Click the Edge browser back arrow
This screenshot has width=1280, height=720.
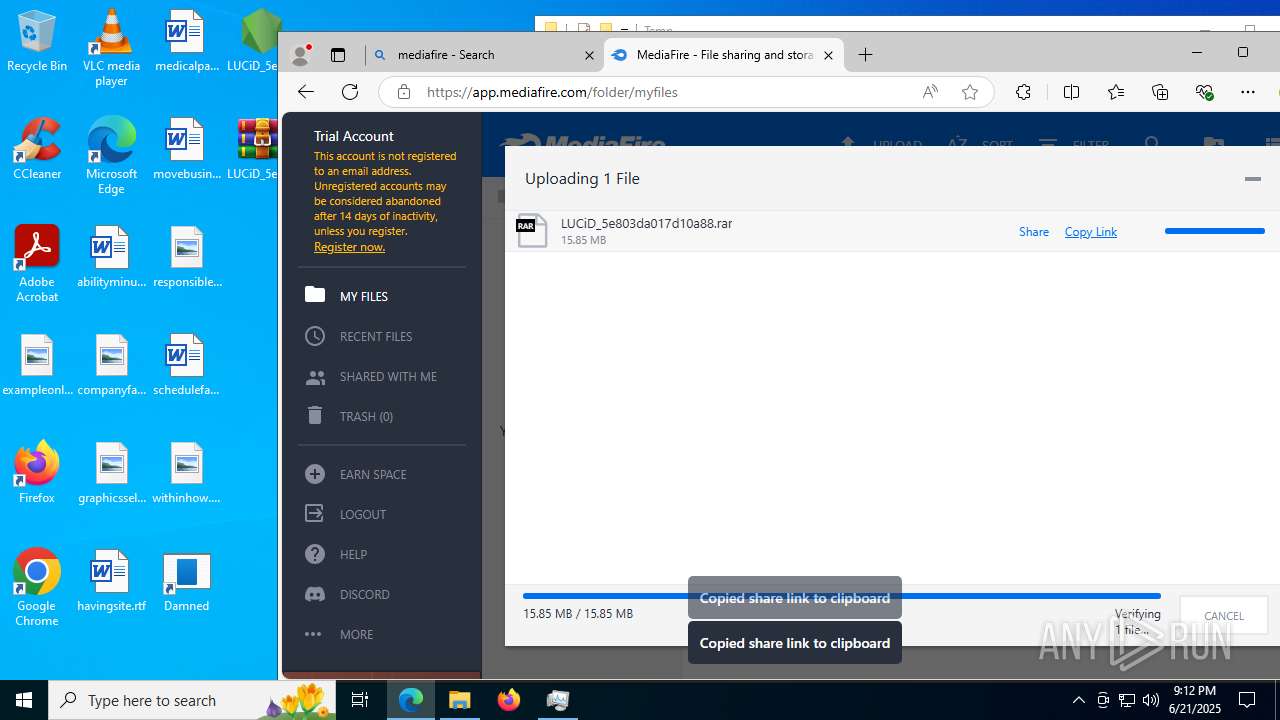[306, 92]
